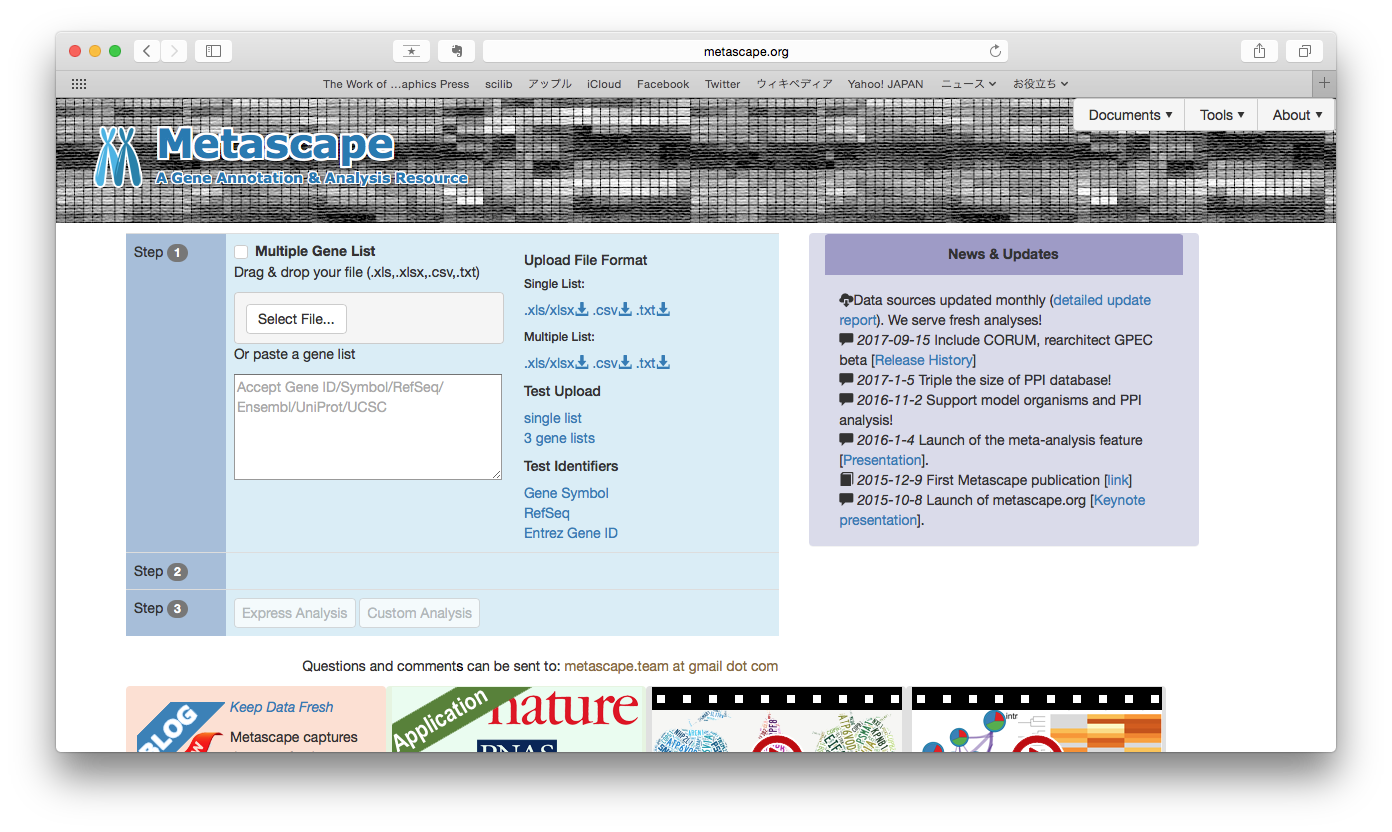Open the Documents dropdown menu
This screenshot has width=1392, height=832.
tap(1130, 115)
